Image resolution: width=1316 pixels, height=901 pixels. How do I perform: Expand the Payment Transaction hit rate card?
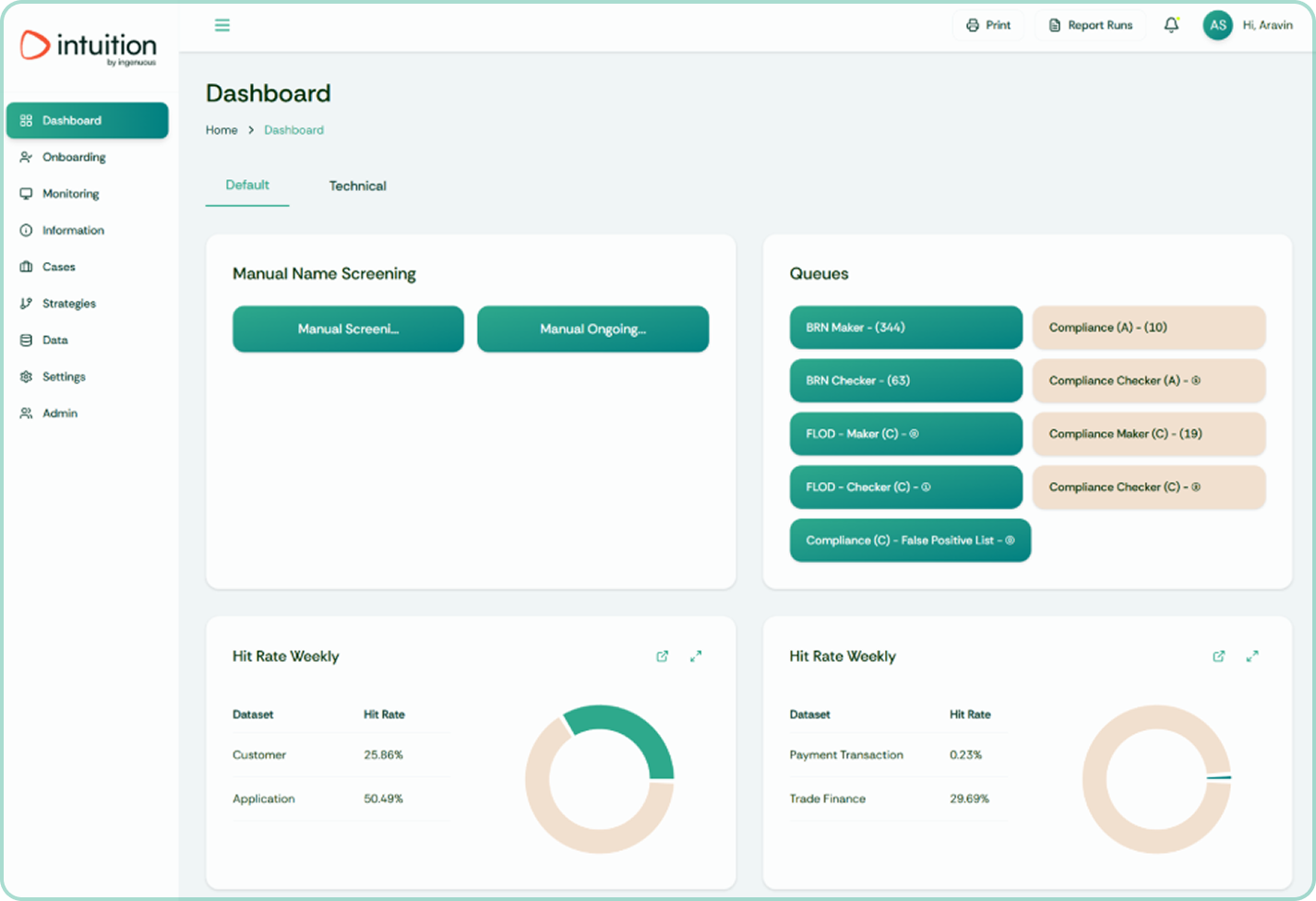[1252, 656]
